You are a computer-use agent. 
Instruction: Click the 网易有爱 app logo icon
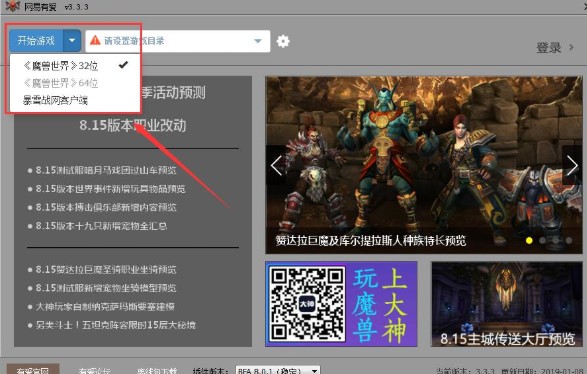(x=12, y=6)
